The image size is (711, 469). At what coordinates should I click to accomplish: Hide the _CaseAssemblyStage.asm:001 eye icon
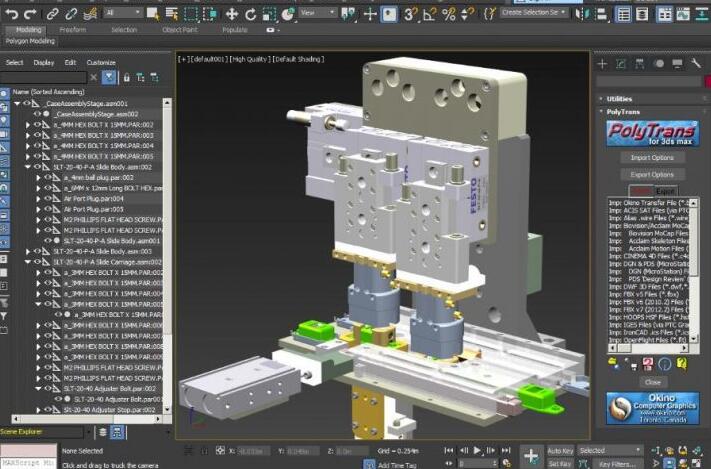click(x=25, y=103)
